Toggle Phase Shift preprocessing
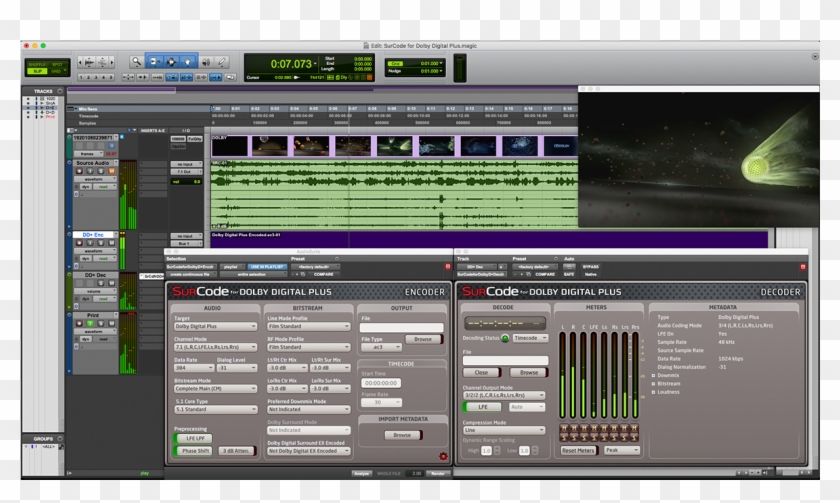The height and width of the screenshot is (503, 840). (x=195, y=451)
